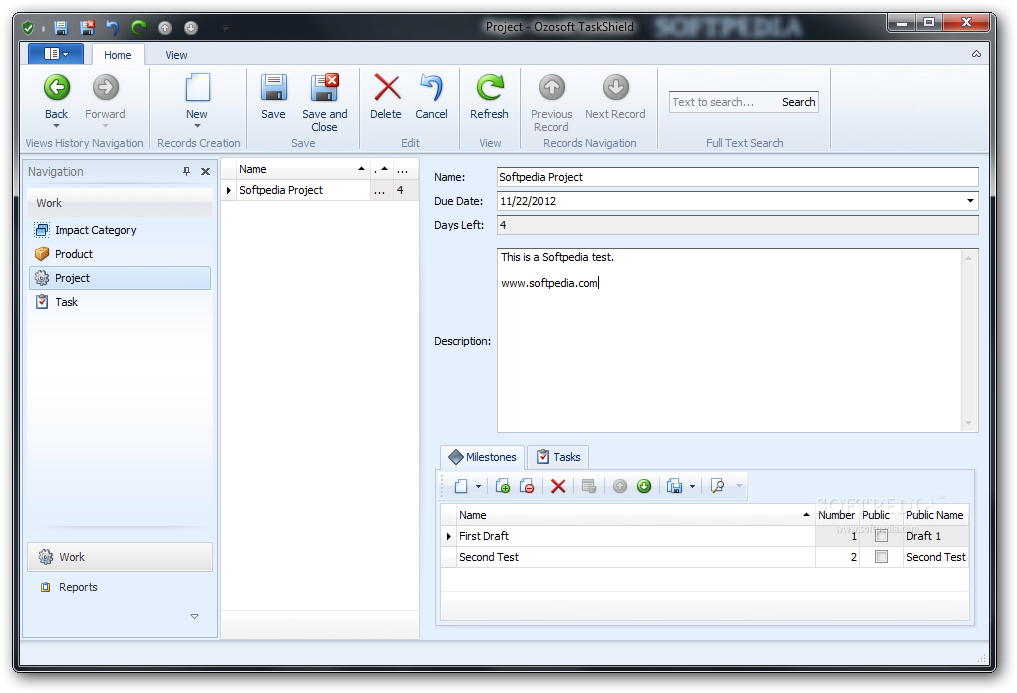Delete the record with red X

click(386, 96)
